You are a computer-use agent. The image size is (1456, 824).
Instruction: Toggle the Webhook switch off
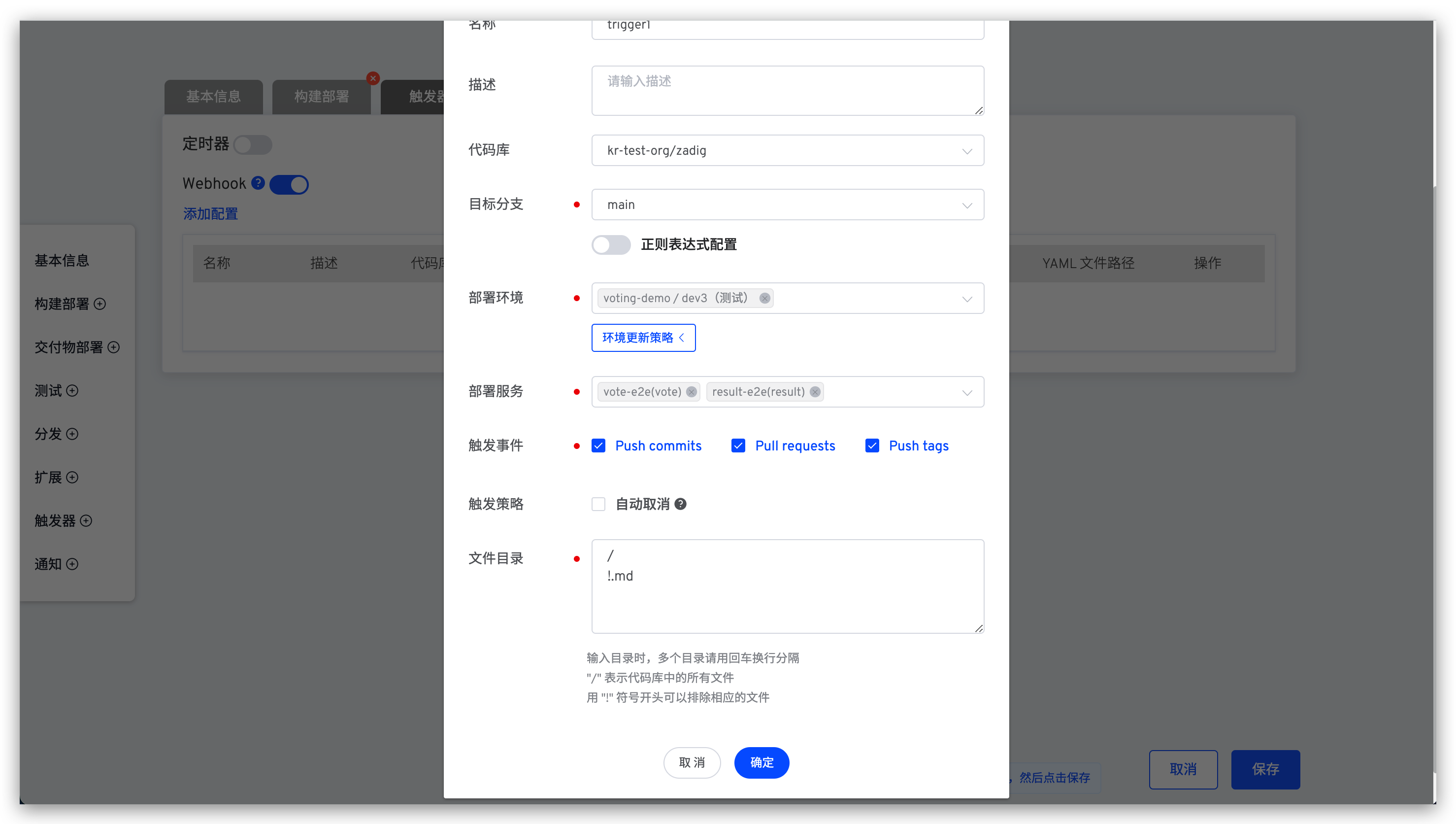(289, 184)
